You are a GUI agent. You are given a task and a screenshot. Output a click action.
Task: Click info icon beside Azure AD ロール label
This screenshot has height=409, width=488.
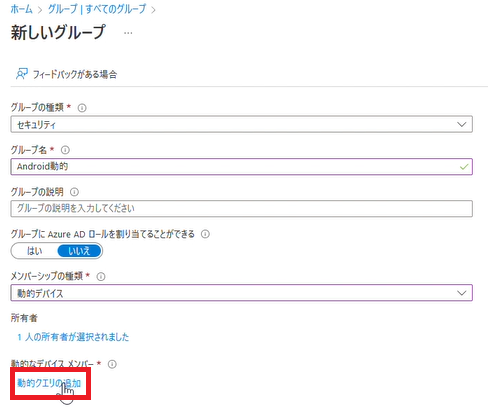205,234
